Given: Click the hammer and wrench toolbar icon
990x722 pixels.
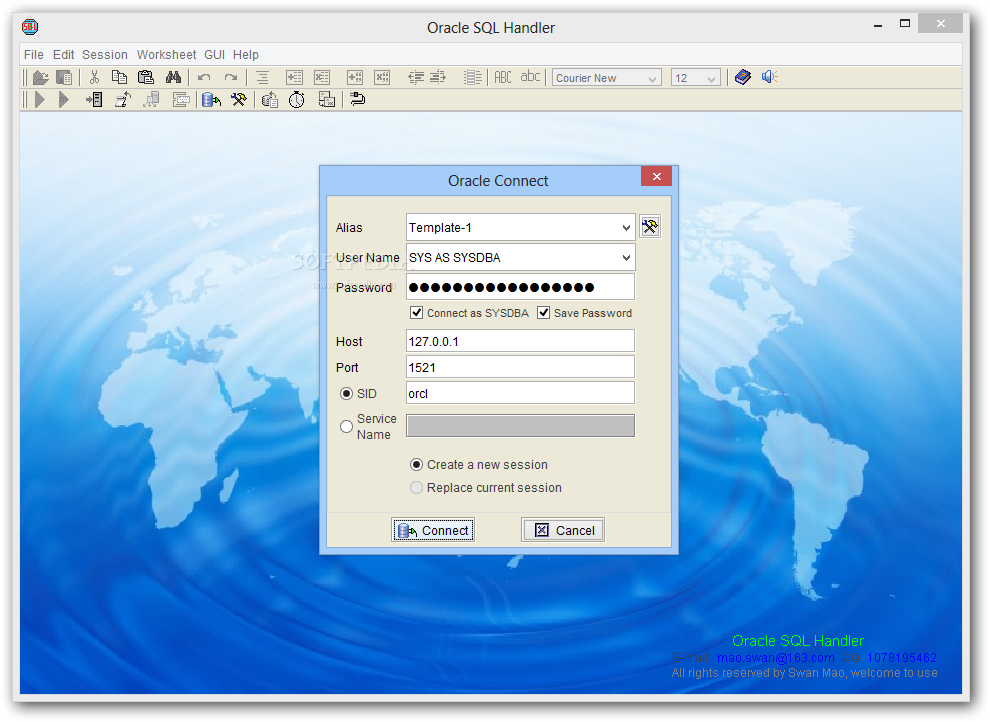Looking at the screenshot, I should pyautogui.click(x=239, y=100).
